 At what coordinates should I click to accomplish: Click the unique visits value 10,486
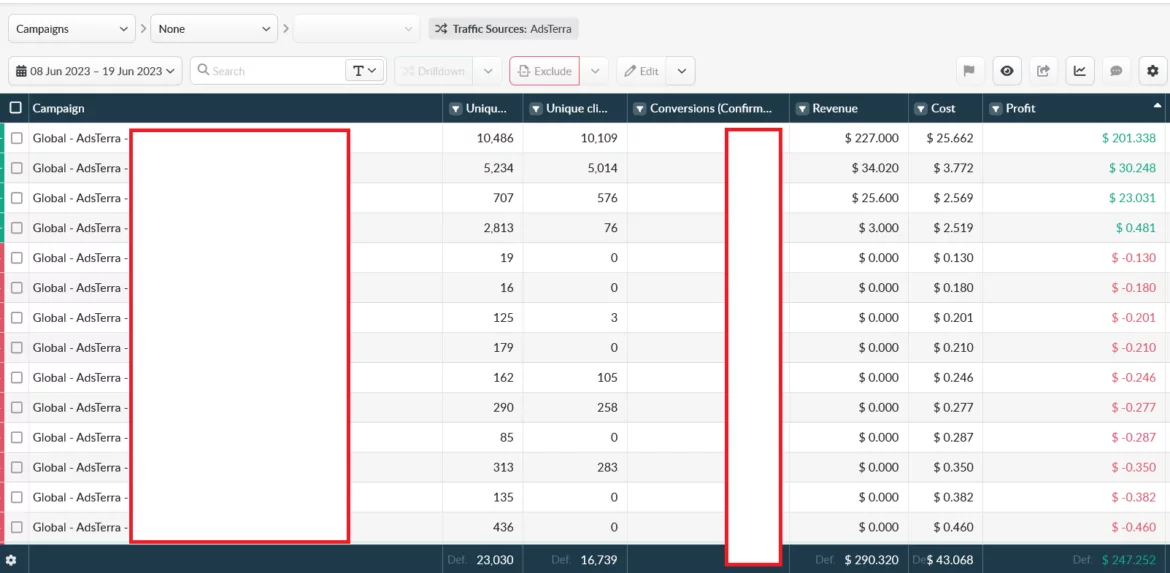495,138
